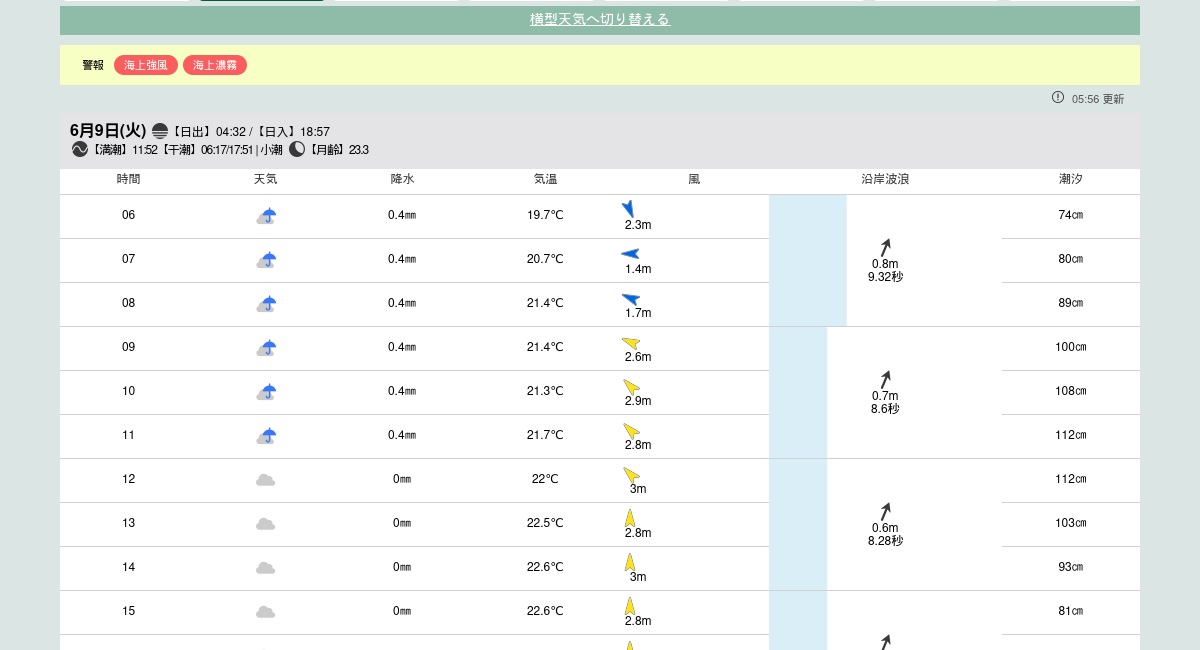Screen dimensions: 1200x650
Task: Click the 05:56 更新 timestamp
Action: [x=1098, y=99]
